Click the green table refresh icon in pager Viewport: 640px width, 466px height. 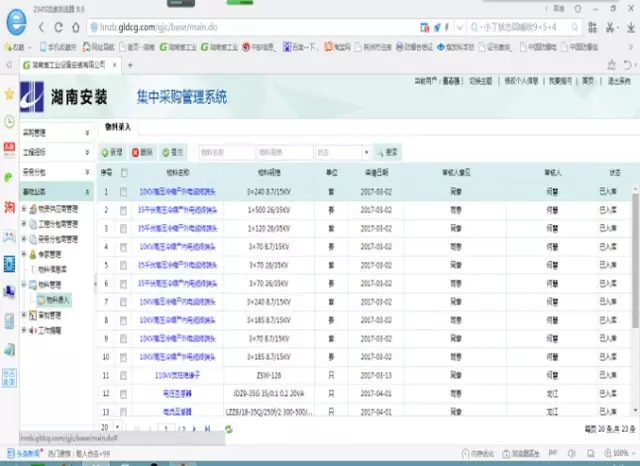[229, 428]
